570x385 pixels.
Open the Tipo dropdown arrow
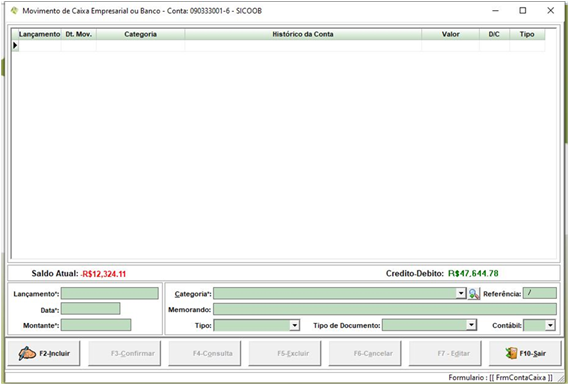294,325
